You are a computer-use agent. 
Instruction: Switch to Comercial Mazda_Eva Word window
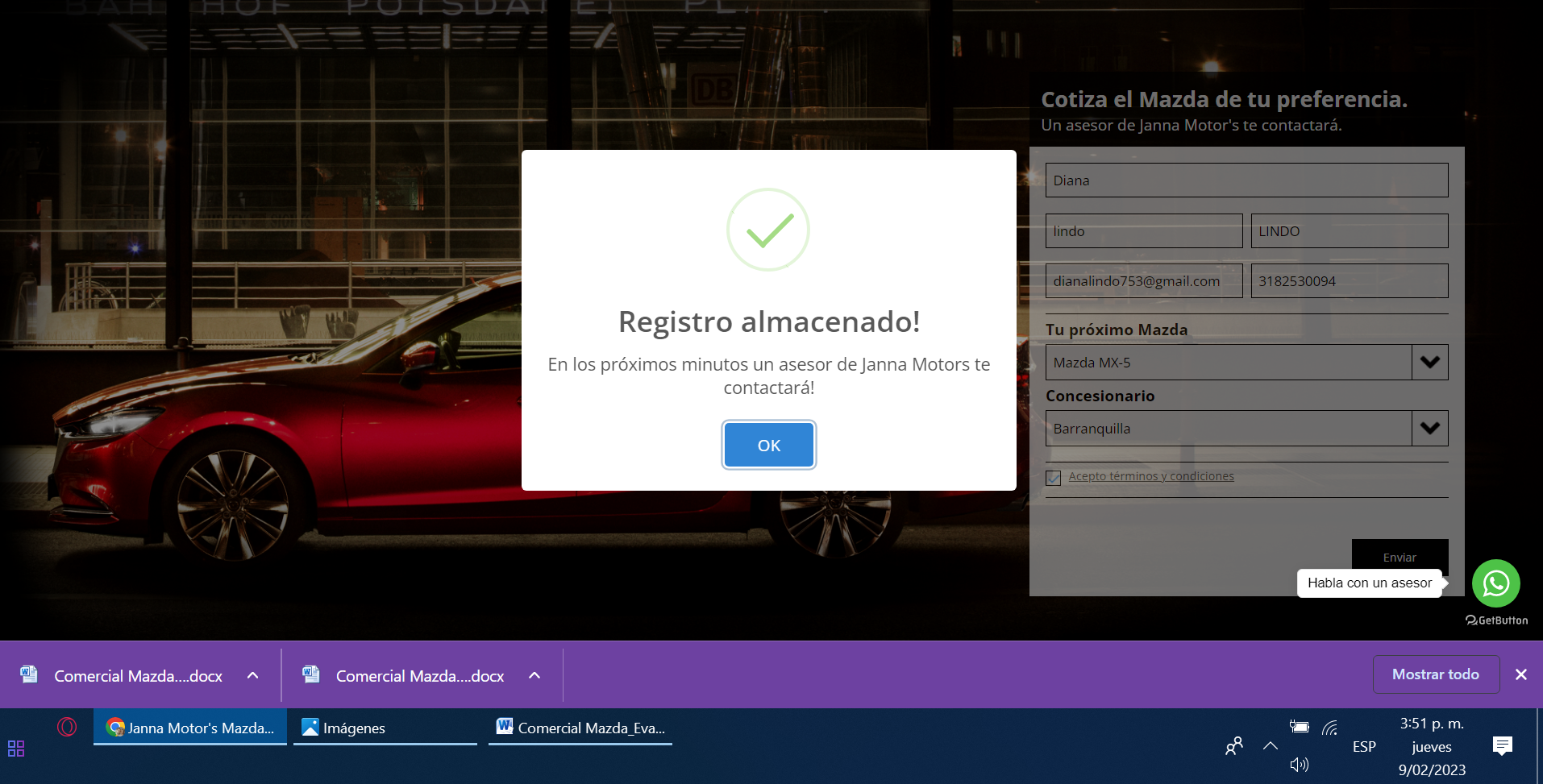580,728
